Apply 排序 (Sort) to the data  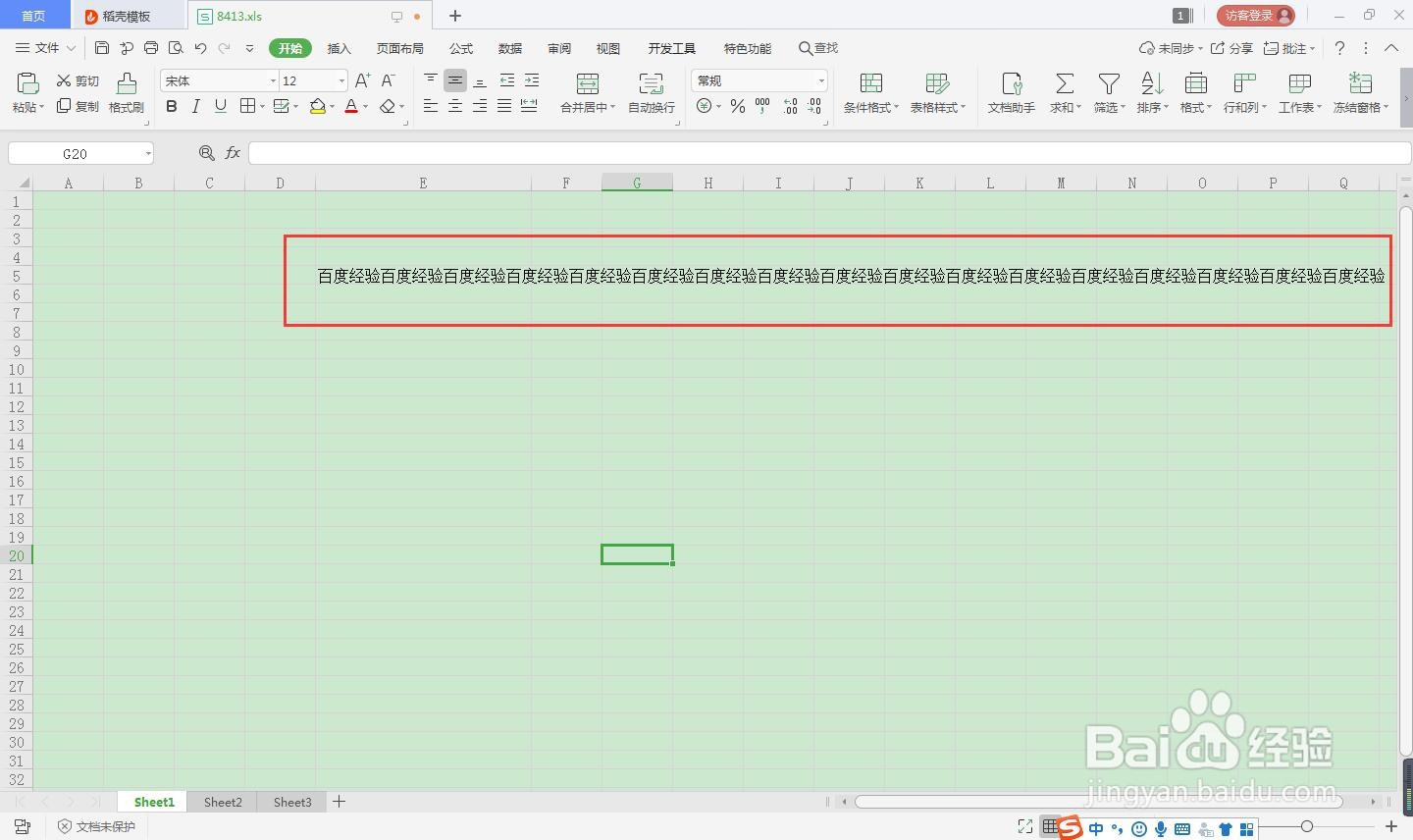pos(1150,93)
